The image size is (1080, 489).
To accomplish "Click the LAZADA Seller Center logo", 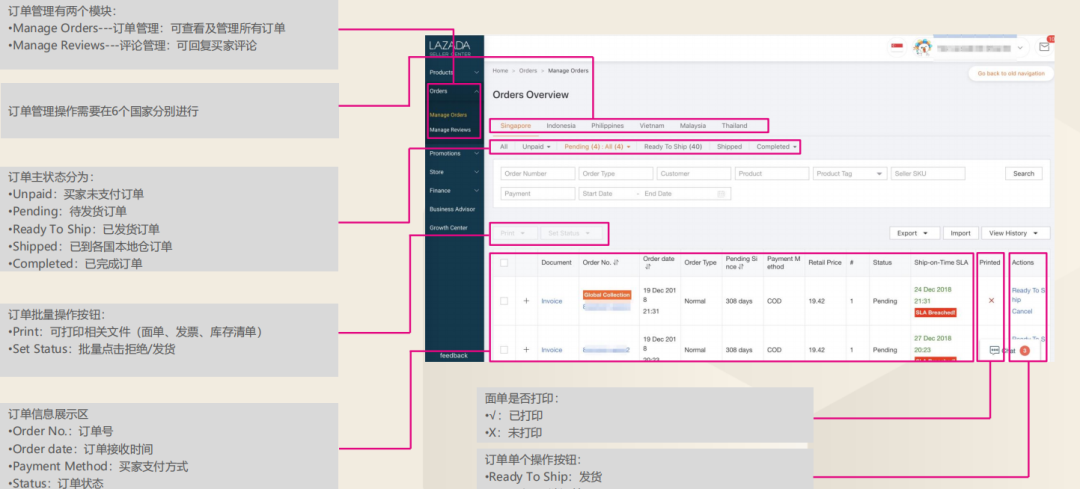I will click(x=449, y=48).
